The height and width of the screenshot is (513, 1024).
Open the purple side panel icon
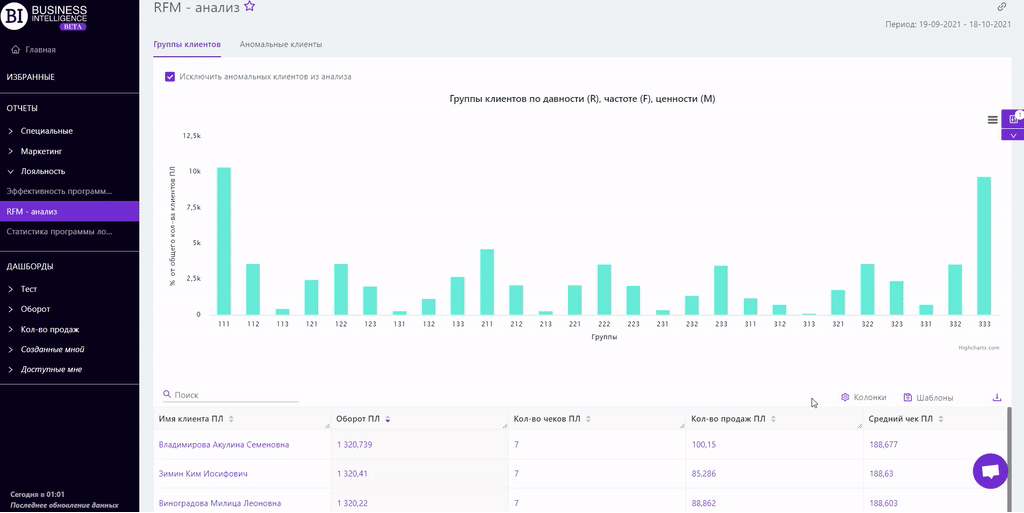(1013, 118)
